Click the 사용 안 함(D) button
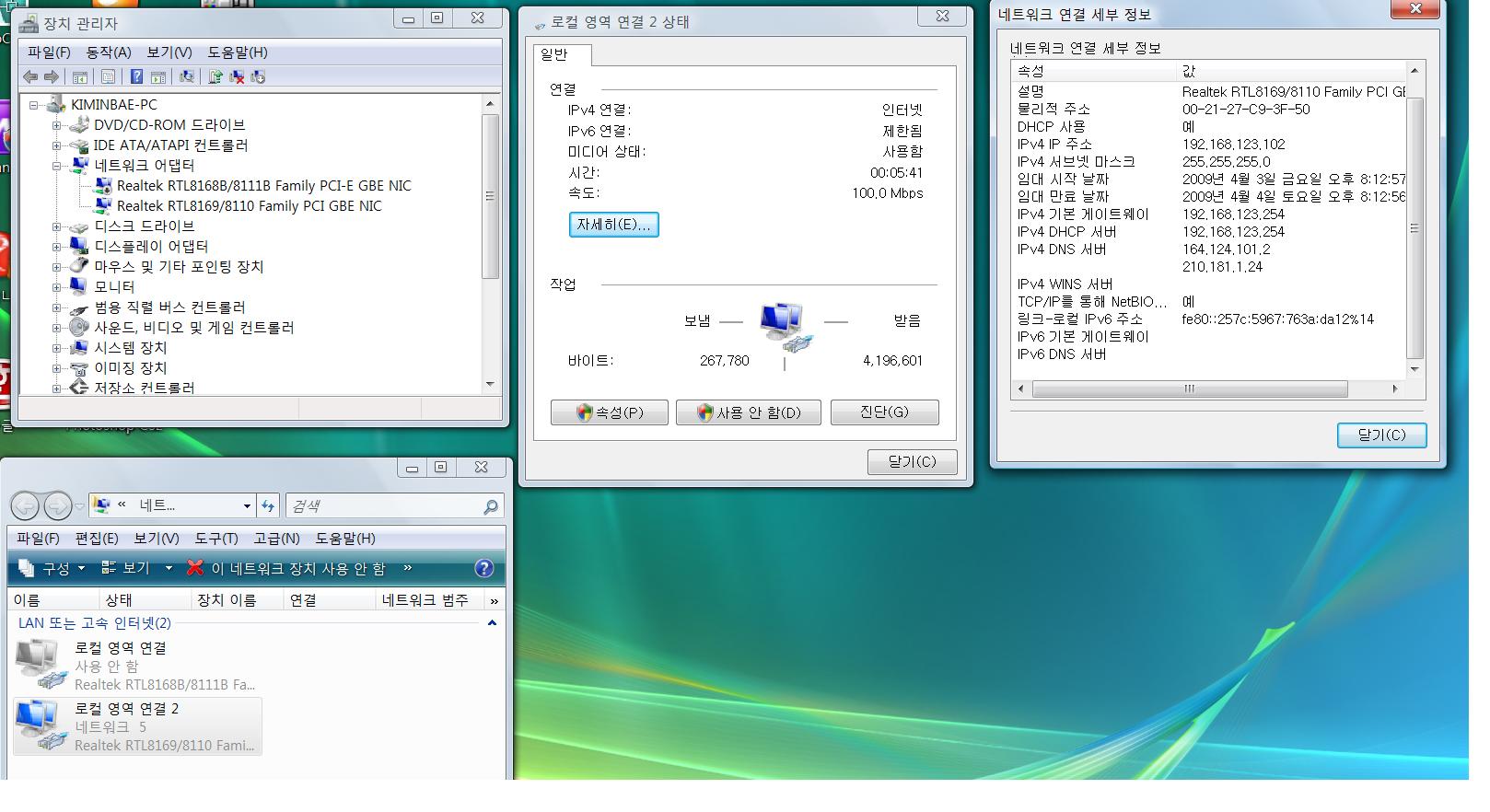1490x812 pixels. 749,412
